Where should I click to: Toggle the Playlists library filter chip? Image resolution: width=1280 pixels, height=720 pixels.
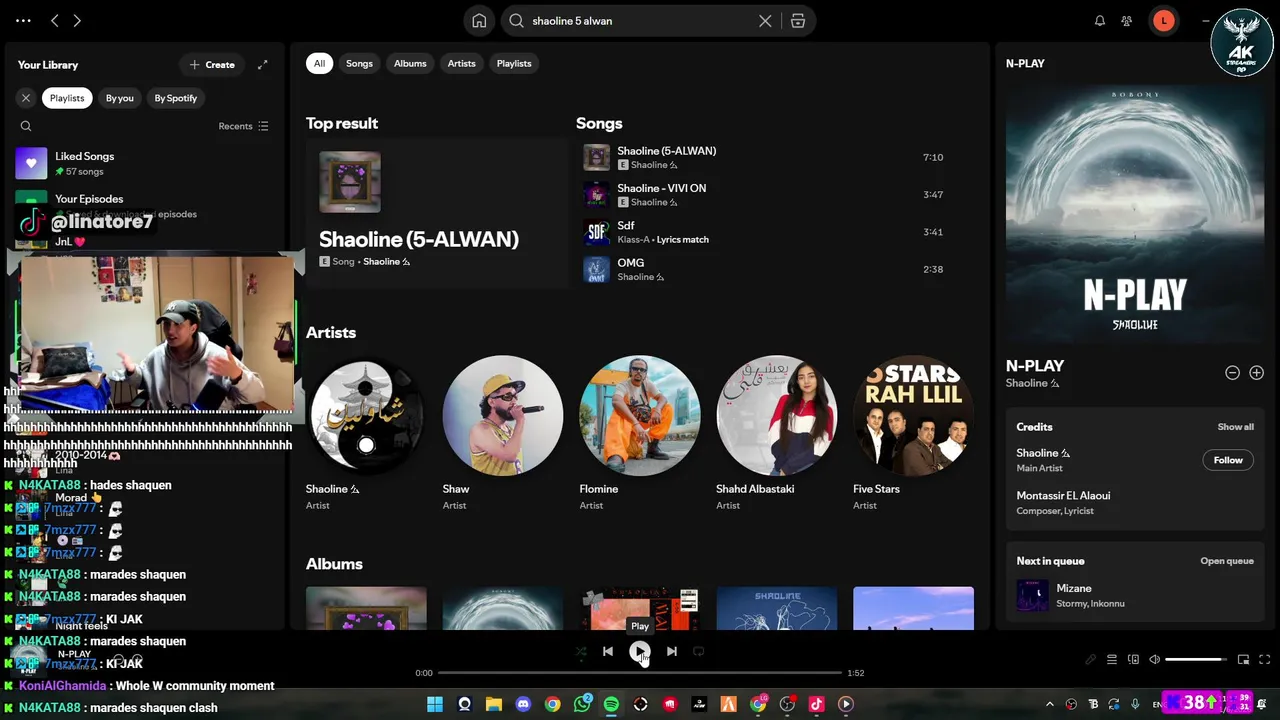tap(67, 98)
